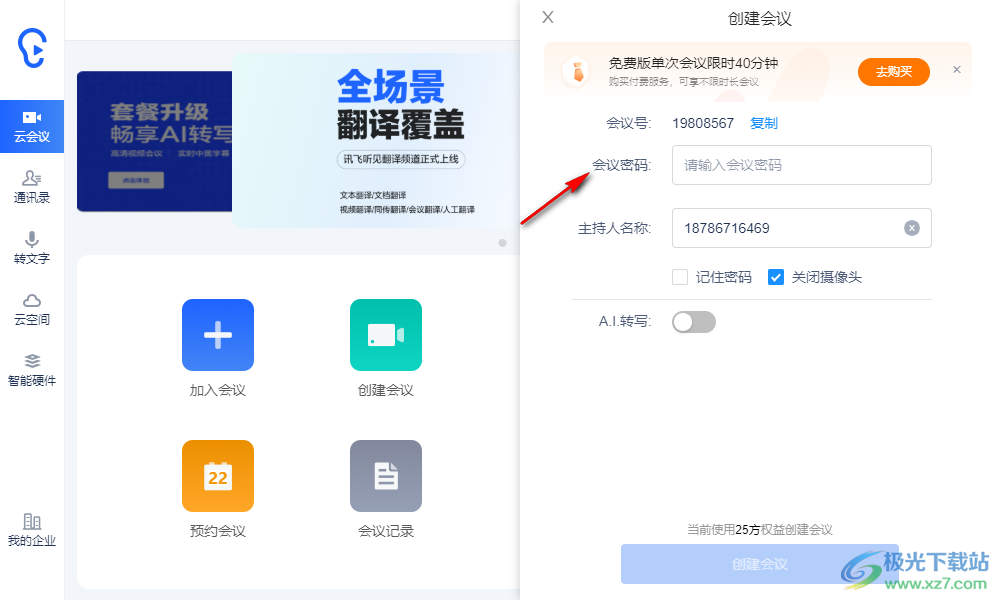Click 当前使用25方权益创建会议 notice text
This screenshot has width=1000, height=600.
point(760,529)
